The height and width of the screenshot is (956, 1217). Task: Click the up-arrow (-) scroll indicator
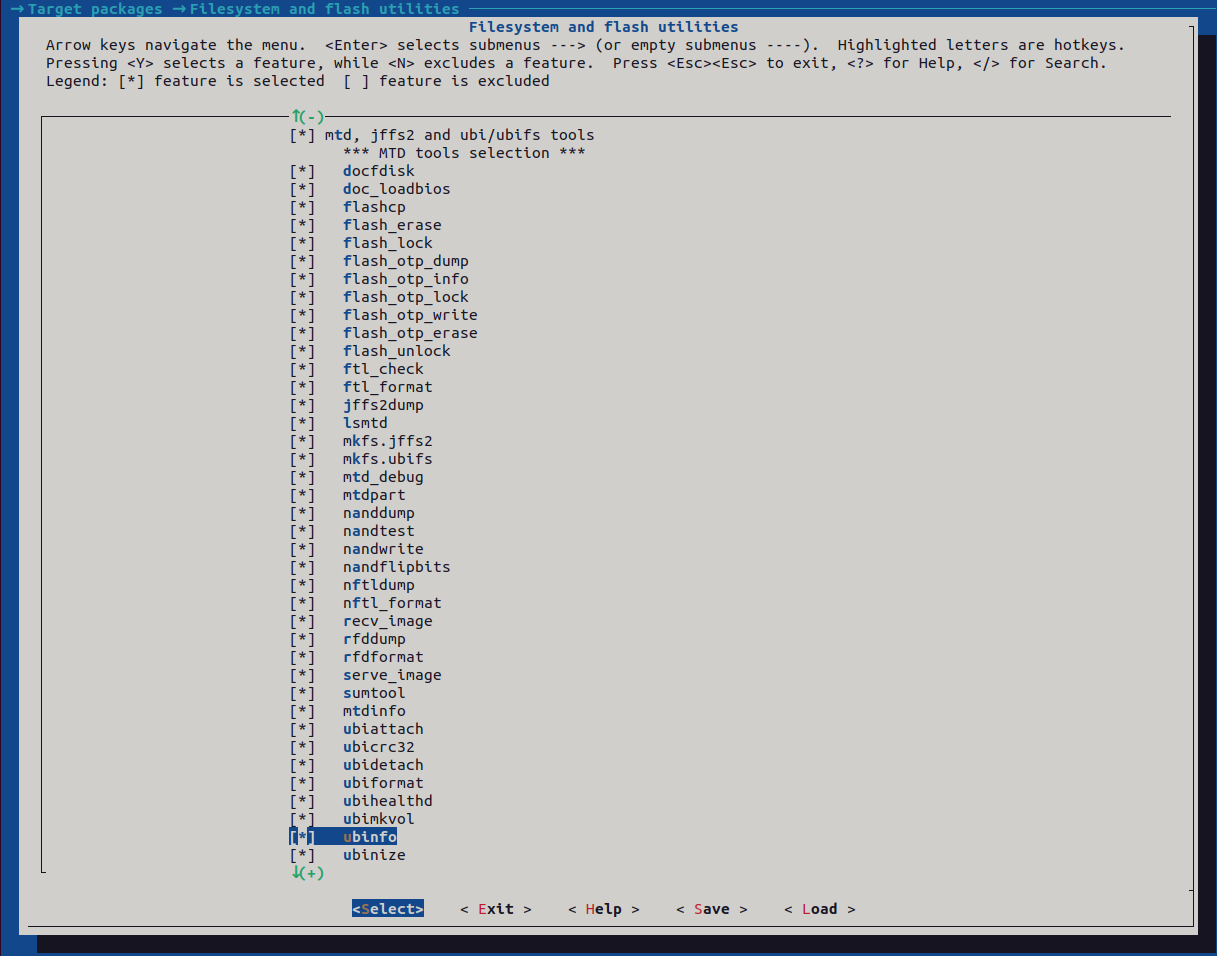(x=307, y=117)
